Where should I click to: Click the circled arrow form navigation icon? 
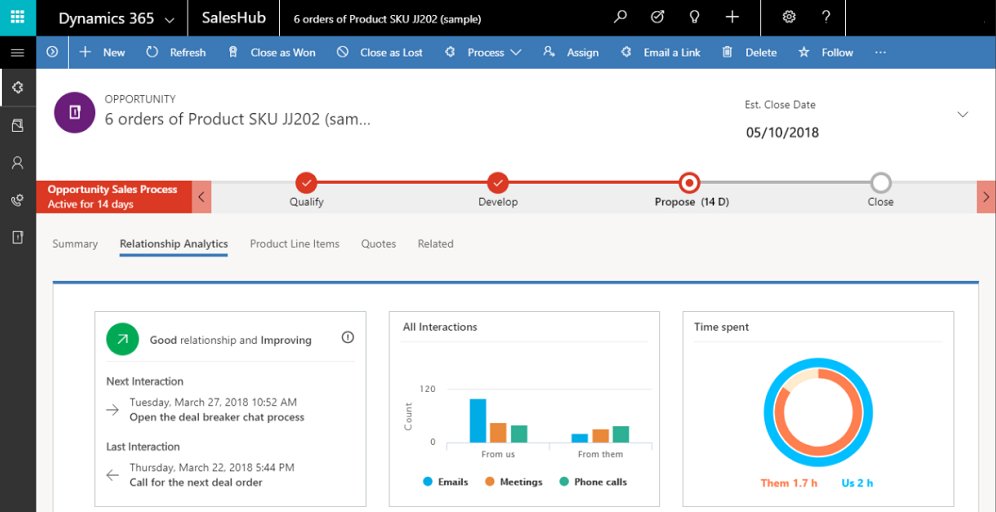click(x=52, y=52)
